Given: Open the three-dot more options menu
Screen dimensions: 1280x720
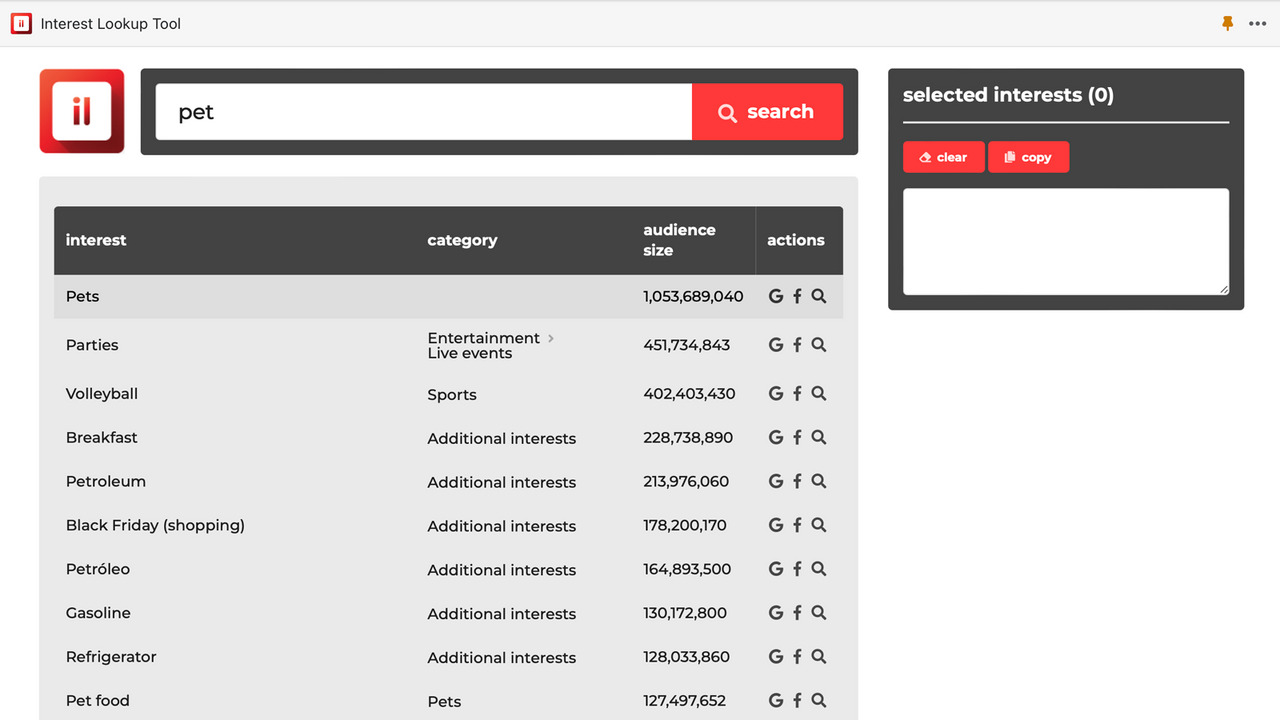Looking at the screenshot, I should click(x=1258, y=23).
